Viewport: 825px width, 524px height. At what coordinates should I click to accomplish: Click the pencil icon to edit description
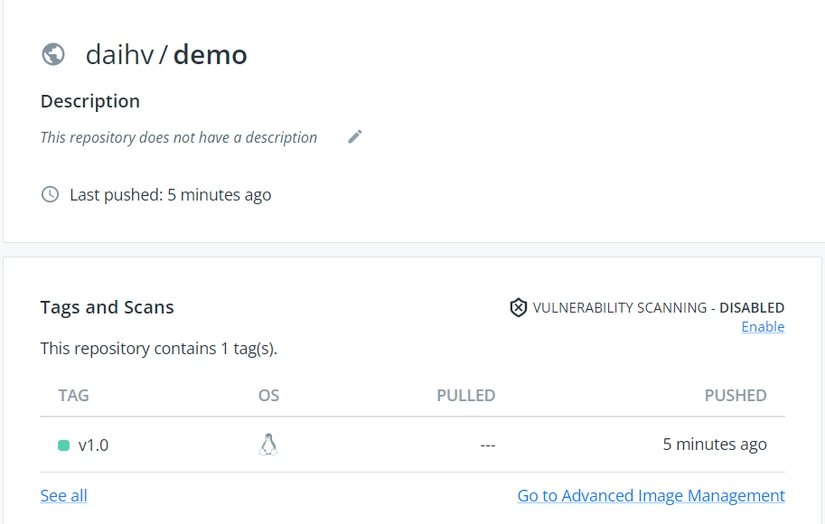pyautogui.click(x=355, y=137)
